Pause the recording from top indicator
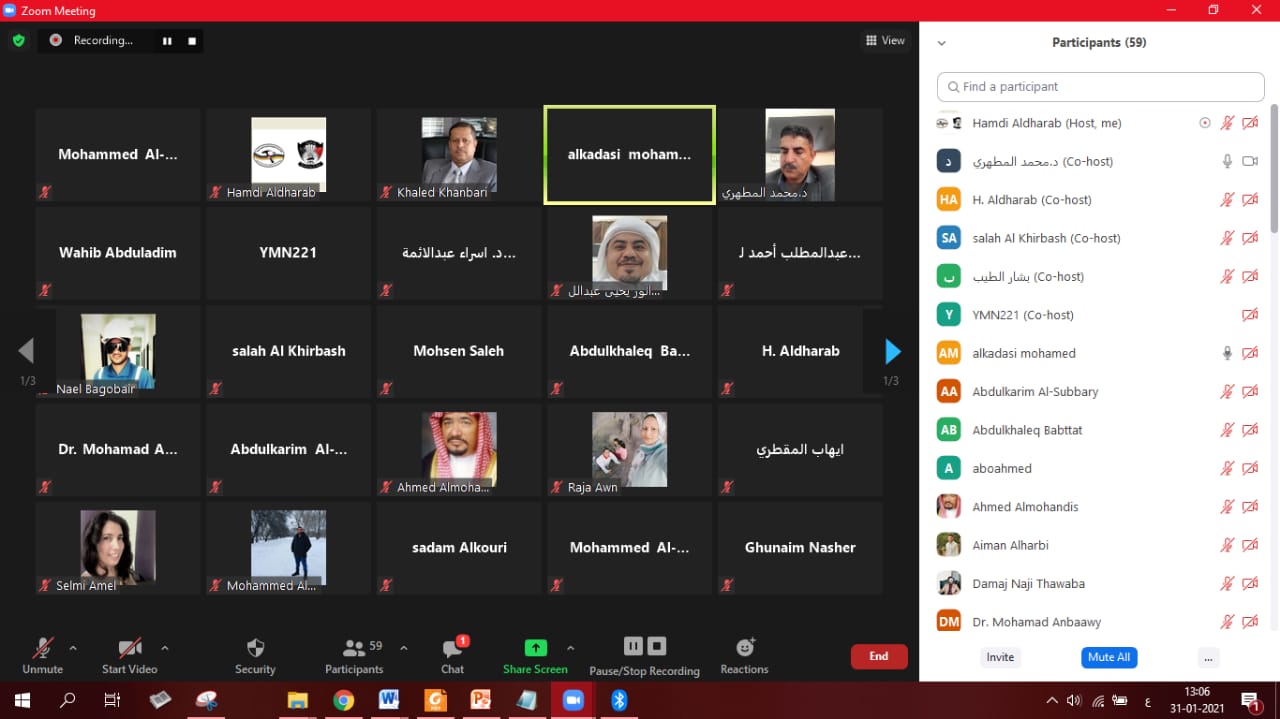The image size is (1280, 719). coord(167,41)
